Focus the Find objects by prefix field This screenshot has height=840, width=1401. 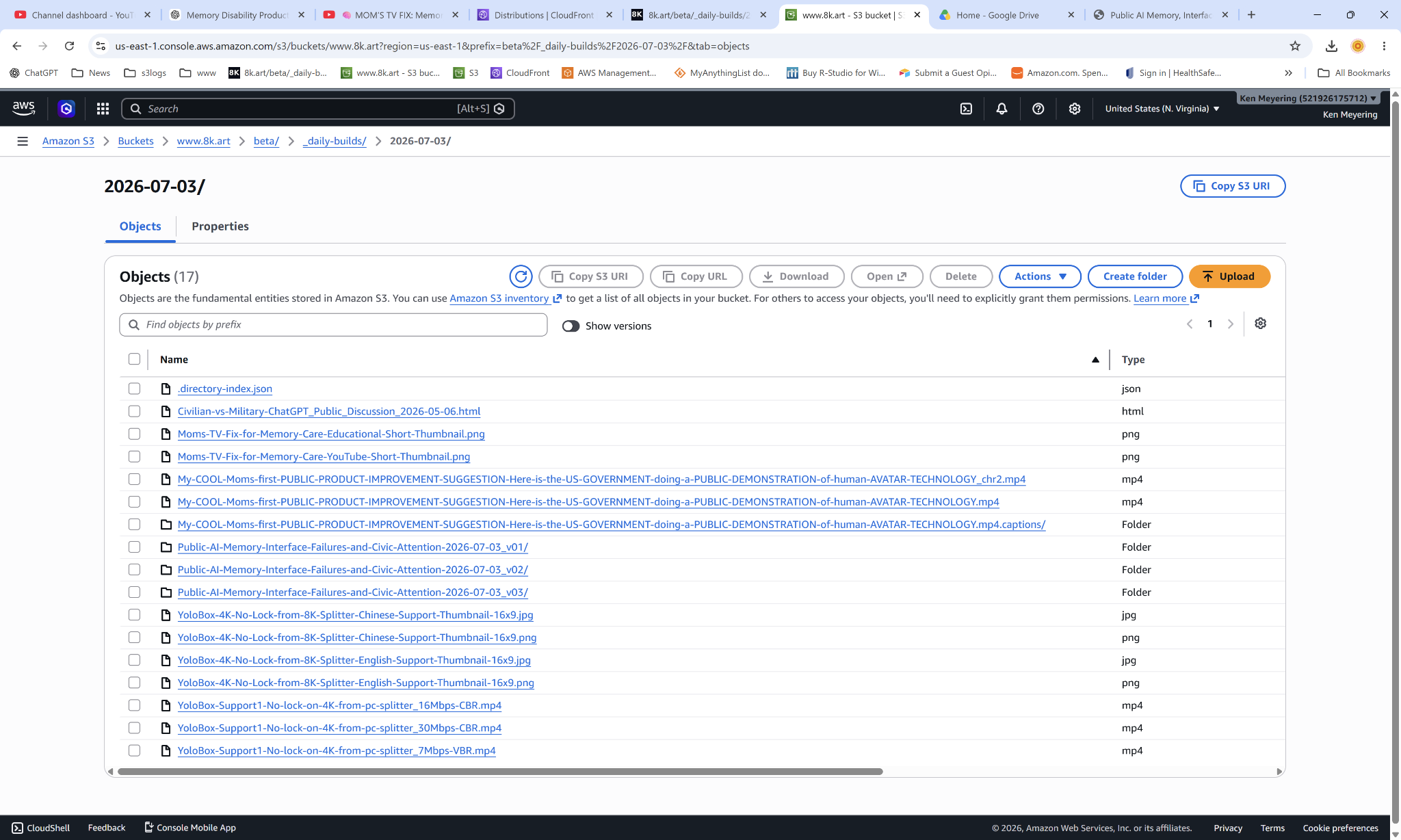pos(333,325)
